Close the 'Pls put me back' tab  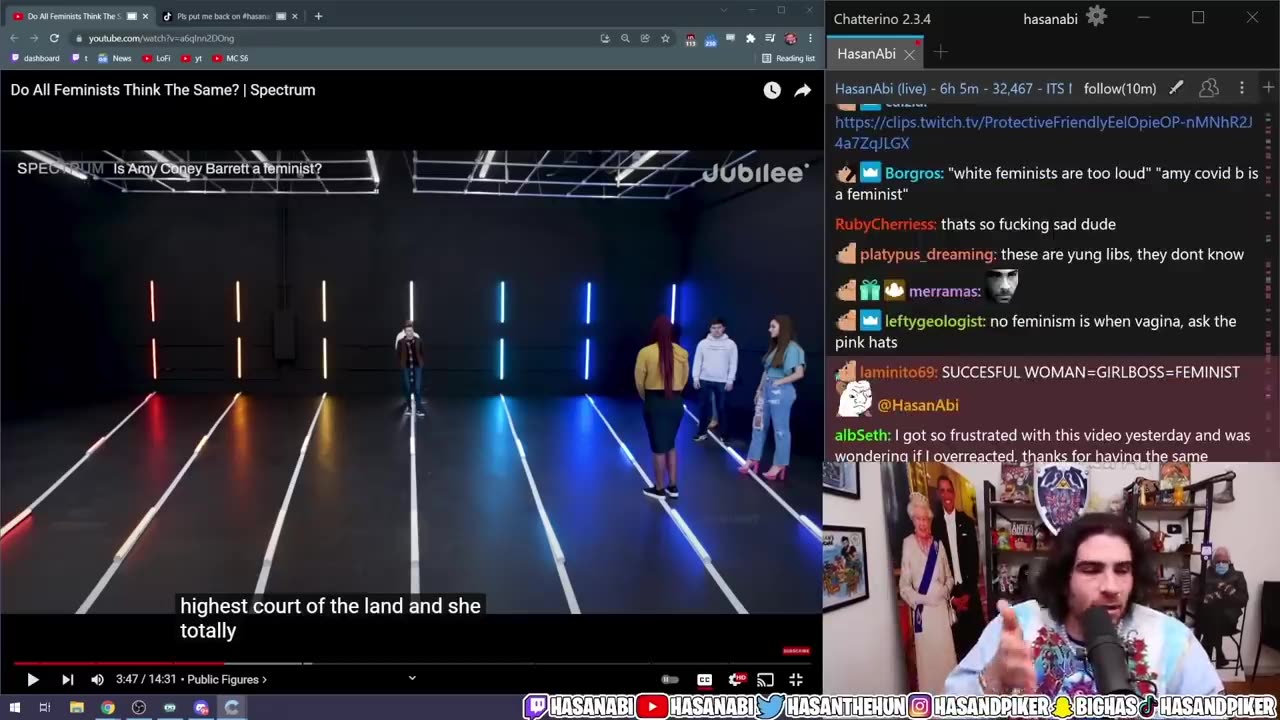(x=295, y=16)
